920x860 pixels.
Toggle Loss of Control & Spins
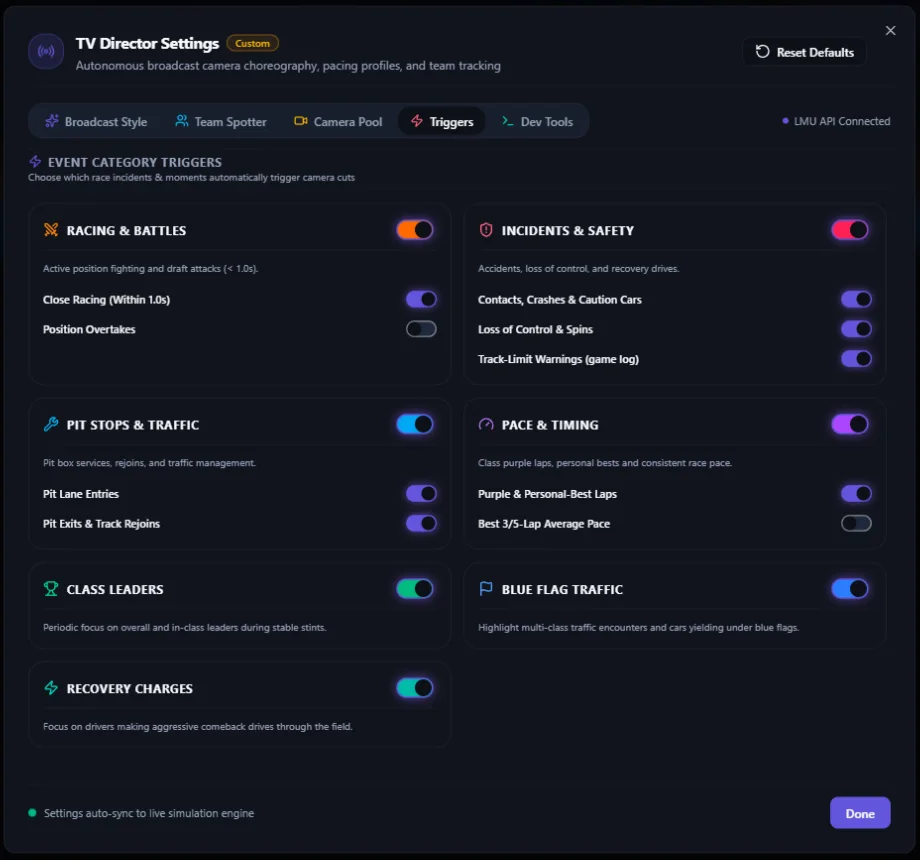pos(856,329)
